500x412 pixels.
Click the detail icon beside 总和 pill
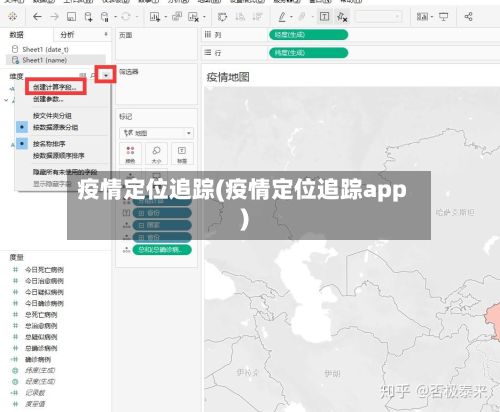pos(126,250)
